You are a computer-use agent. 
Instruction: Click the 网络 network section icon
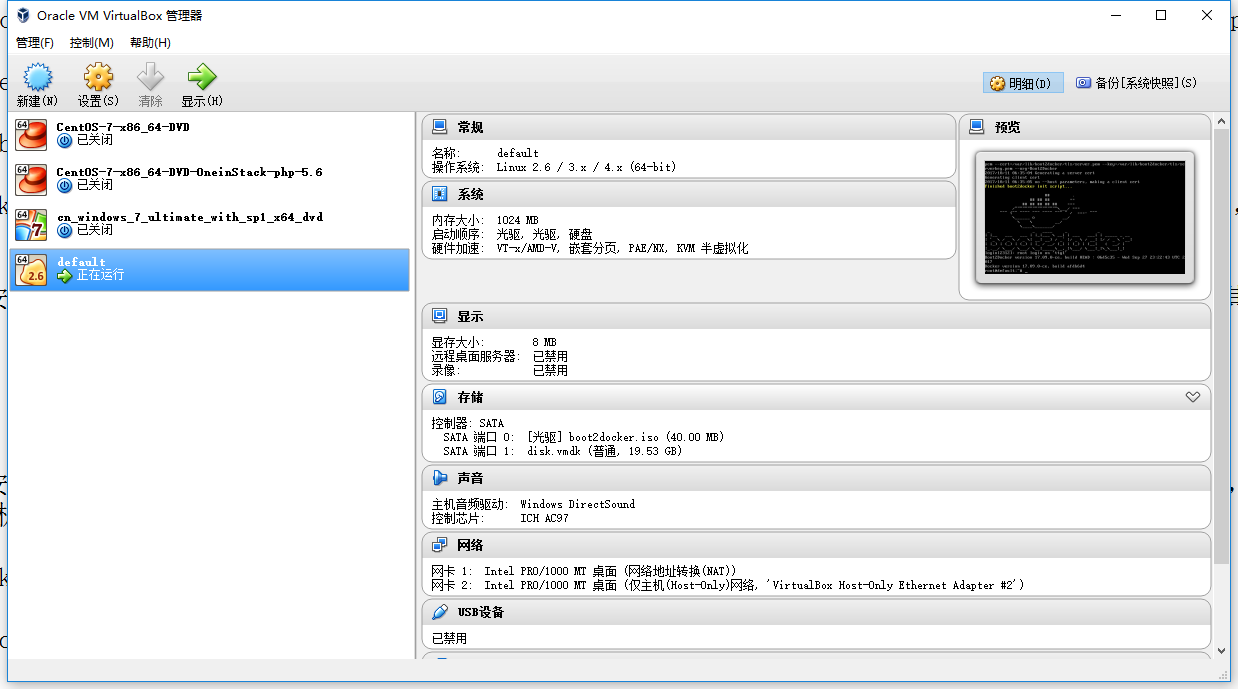tap(440, 545)
